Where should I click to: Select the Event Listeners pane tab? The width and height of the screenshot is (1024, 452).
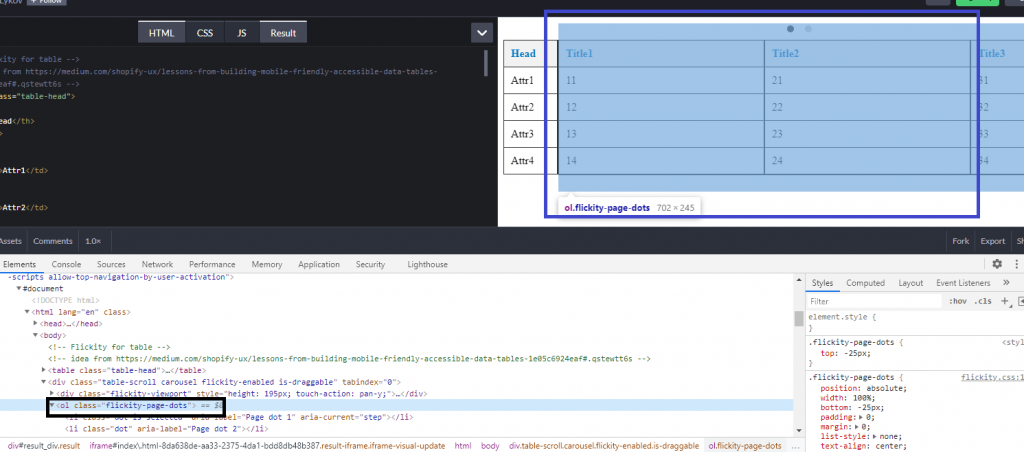tap(963, 283)
